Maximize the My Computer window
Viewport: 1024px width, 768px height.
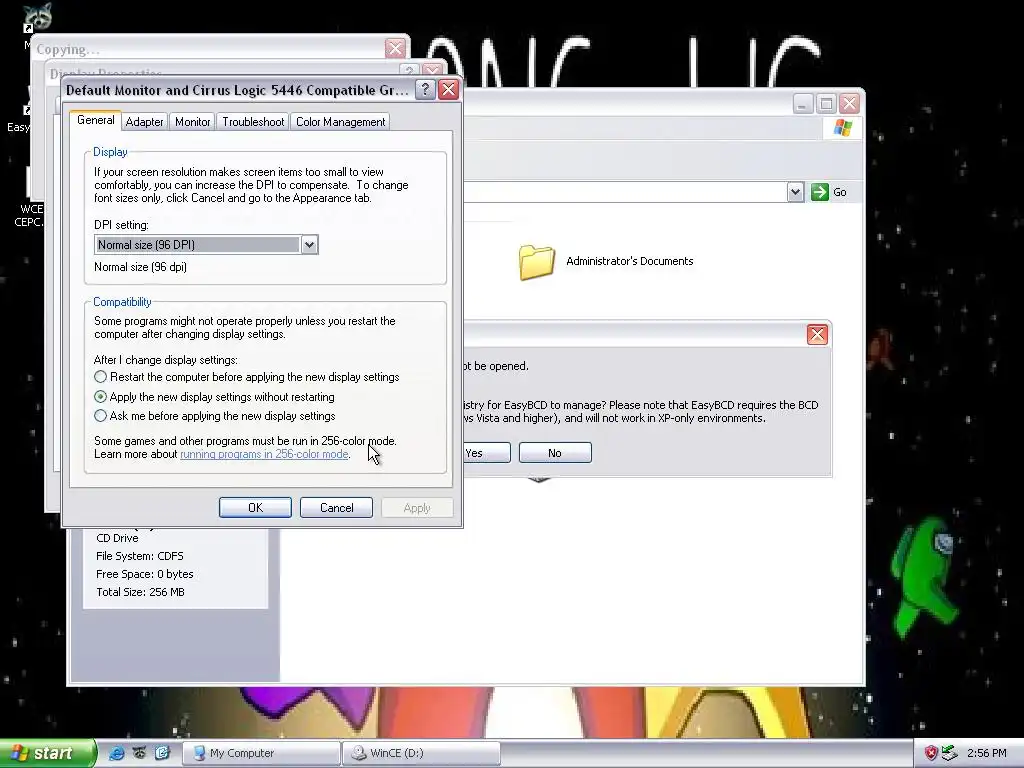coord(826,103)
